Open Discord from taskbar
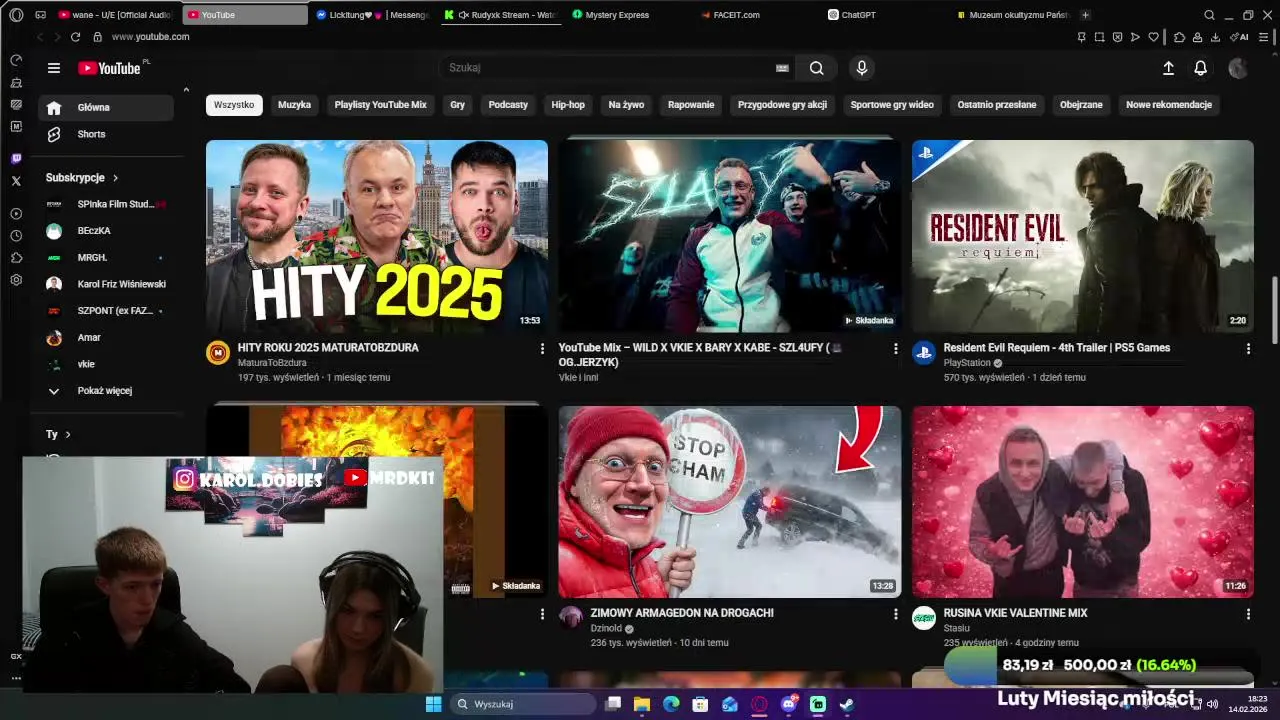 [788, 704]
